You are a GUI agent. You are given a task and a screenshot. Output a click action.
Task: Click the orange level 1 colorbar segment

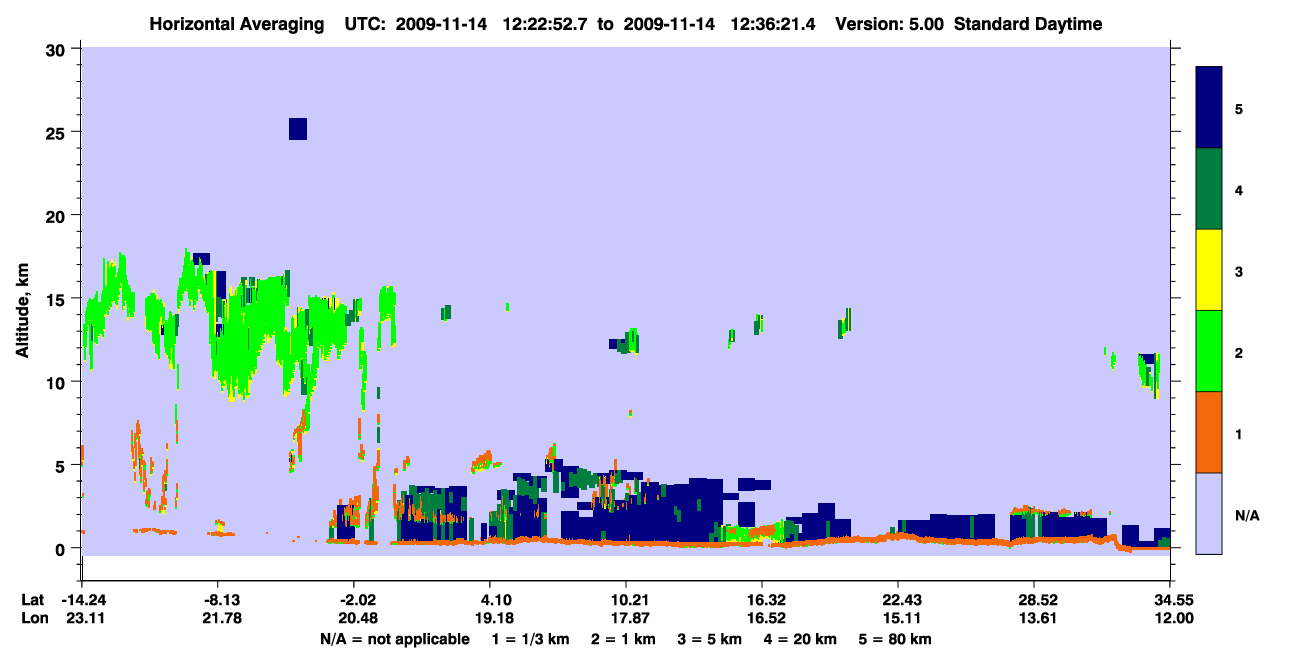pos(1209,432)
